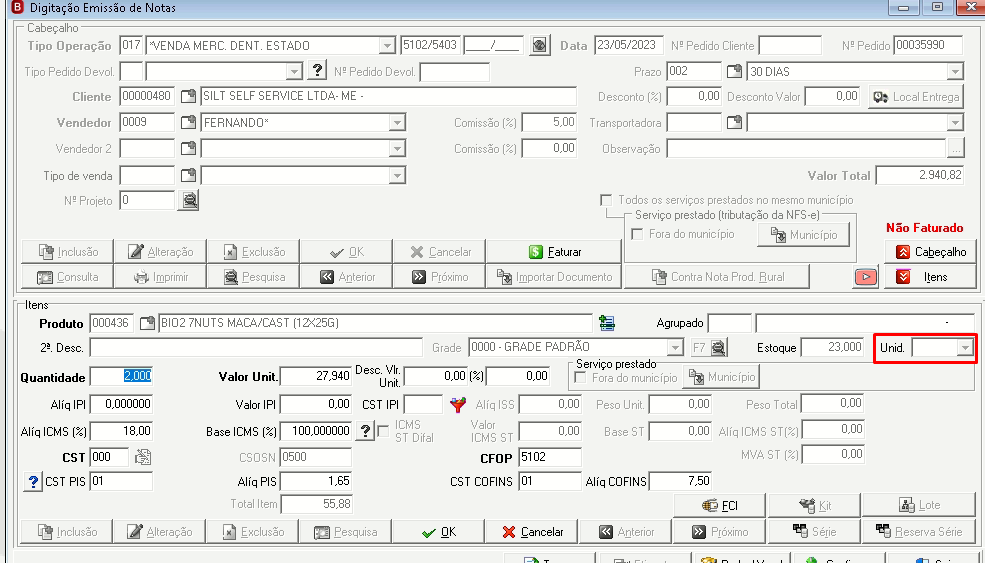Switch to Itens section

tap(930, 277)
